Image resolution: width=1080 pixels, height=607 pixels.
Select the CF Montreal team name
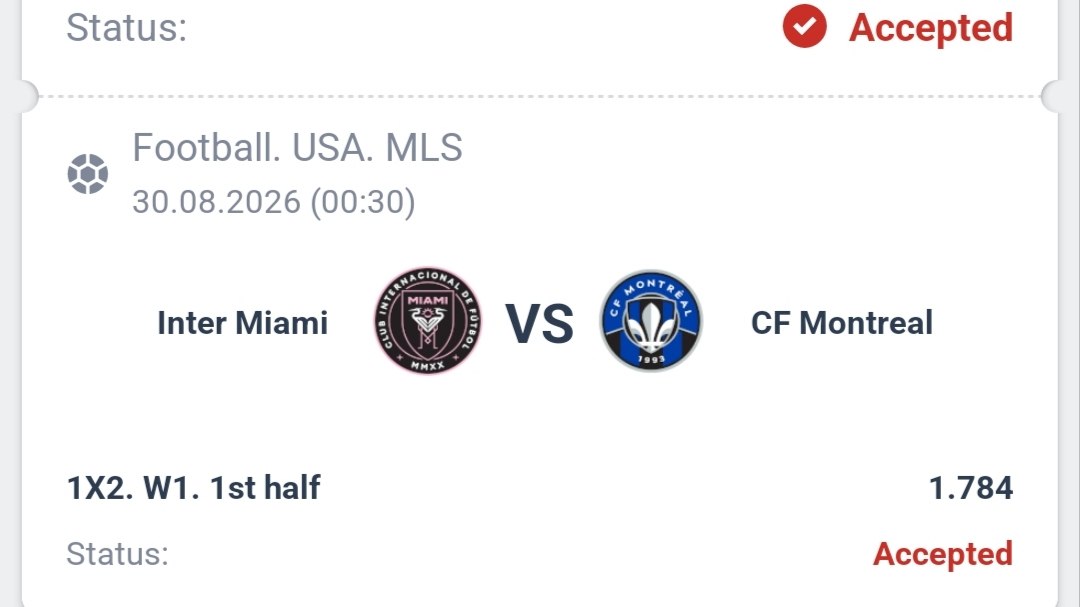(x=842, y=322)
